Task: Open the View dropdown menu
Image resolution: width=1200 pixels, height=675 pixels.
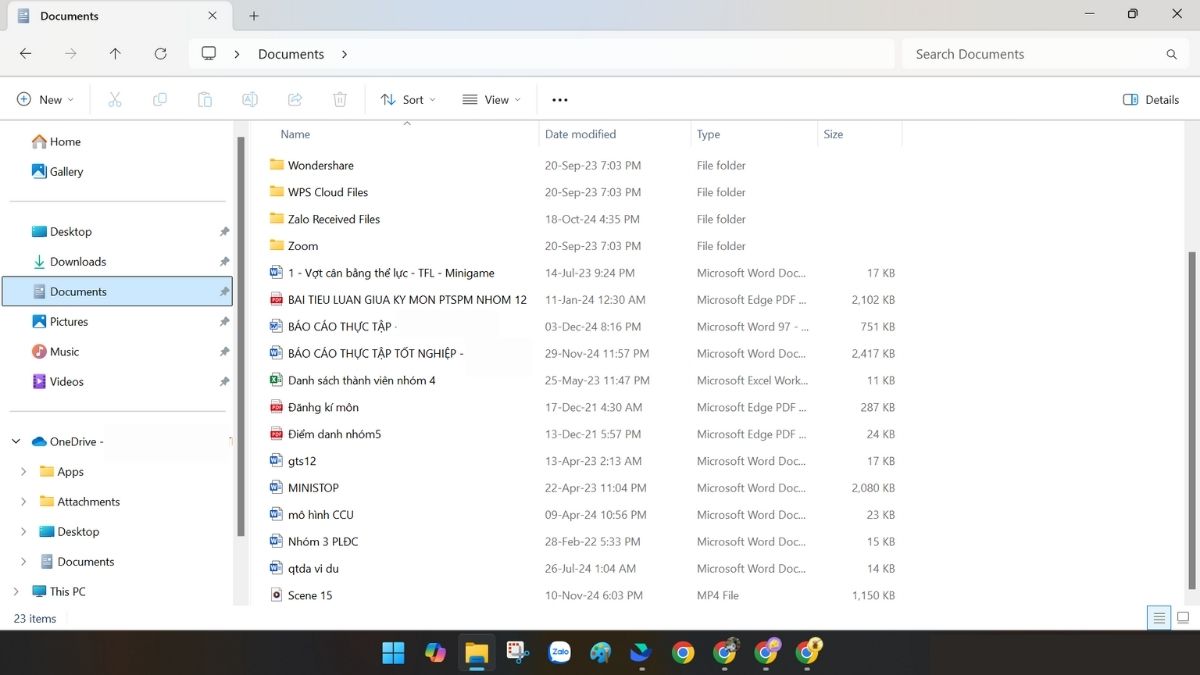Action: (x=491, y=100)
